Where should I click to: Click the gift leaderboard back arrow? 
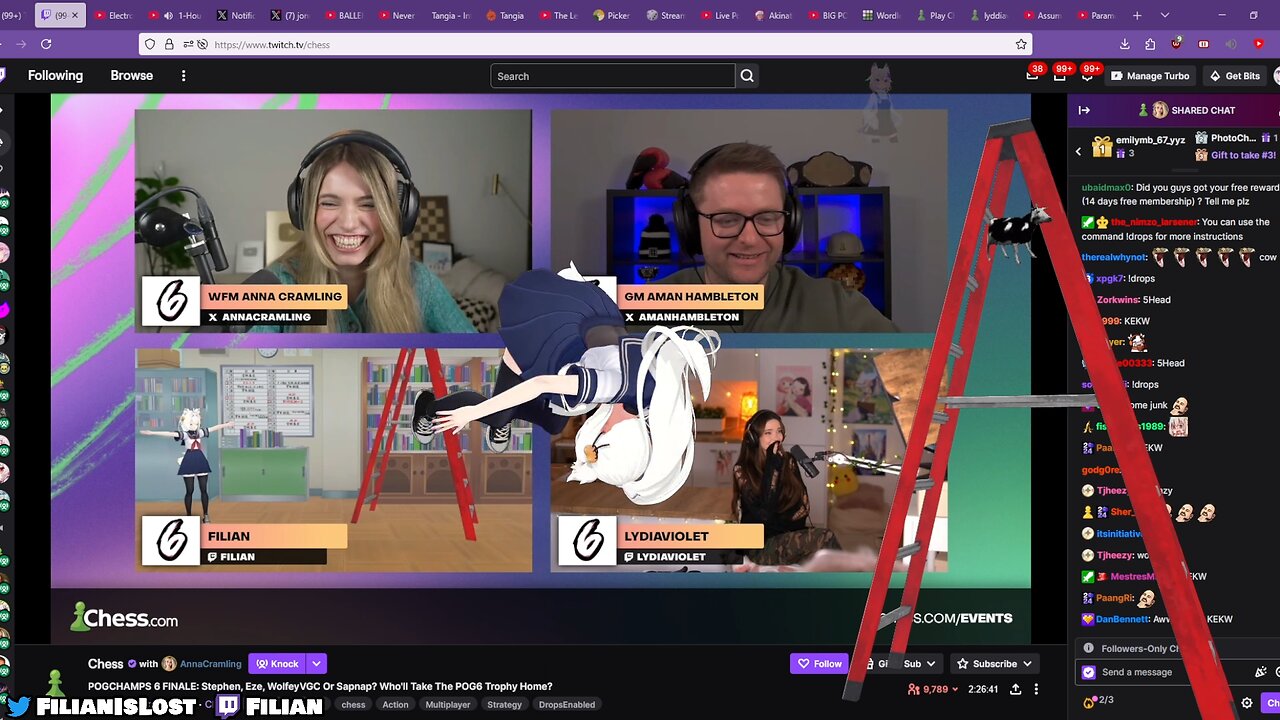point(1078,151)
